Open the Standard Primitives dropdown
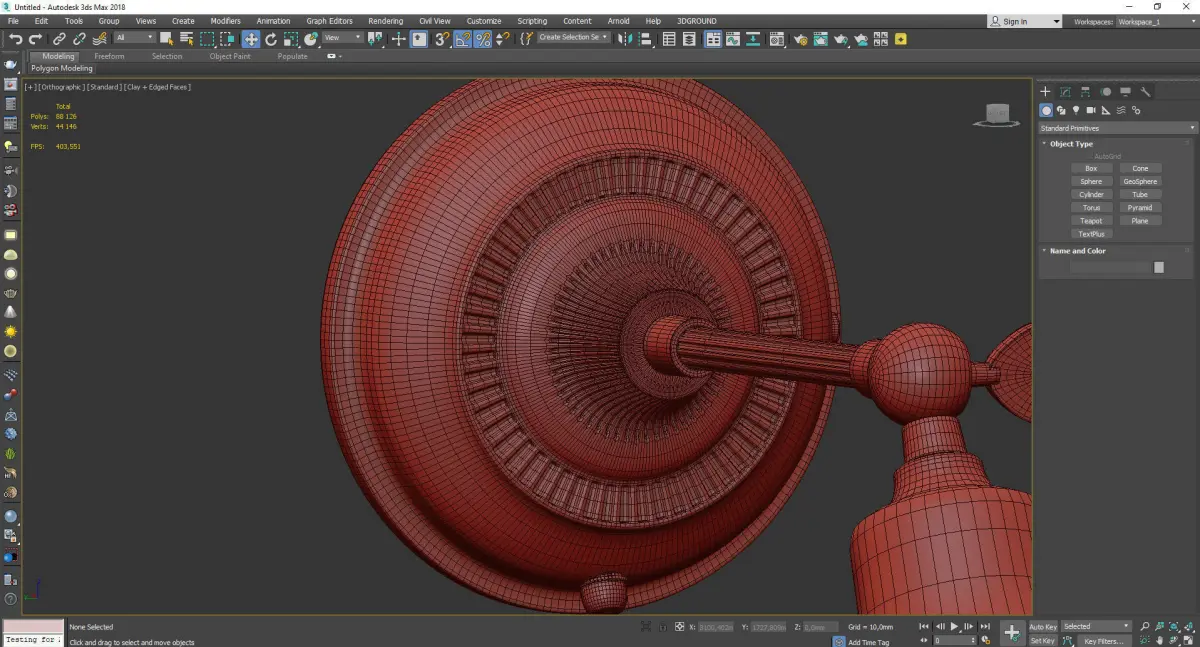 tap(1117, 128)
